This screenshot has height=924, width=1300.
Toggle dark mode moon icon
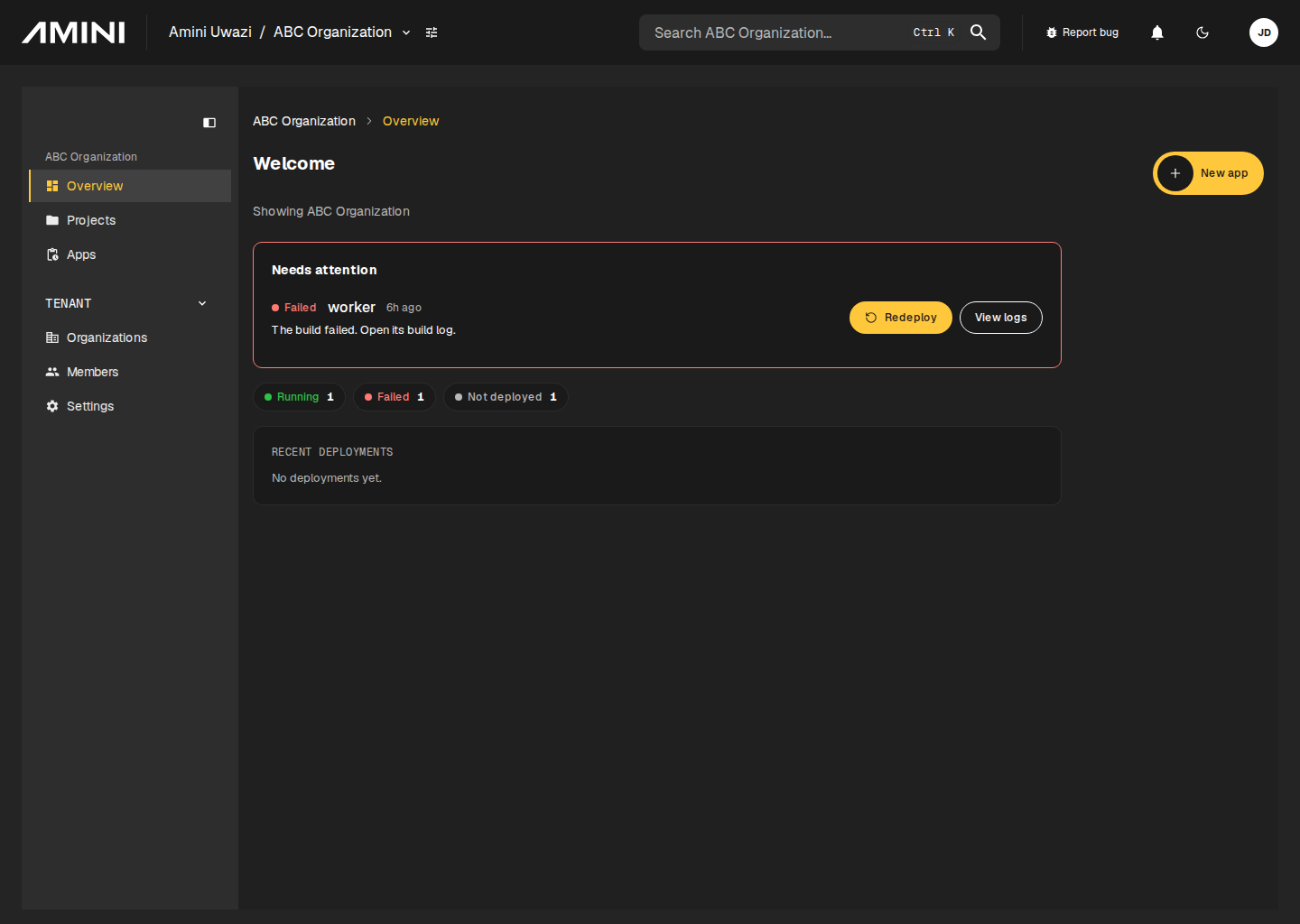[x=1202, y=32]
